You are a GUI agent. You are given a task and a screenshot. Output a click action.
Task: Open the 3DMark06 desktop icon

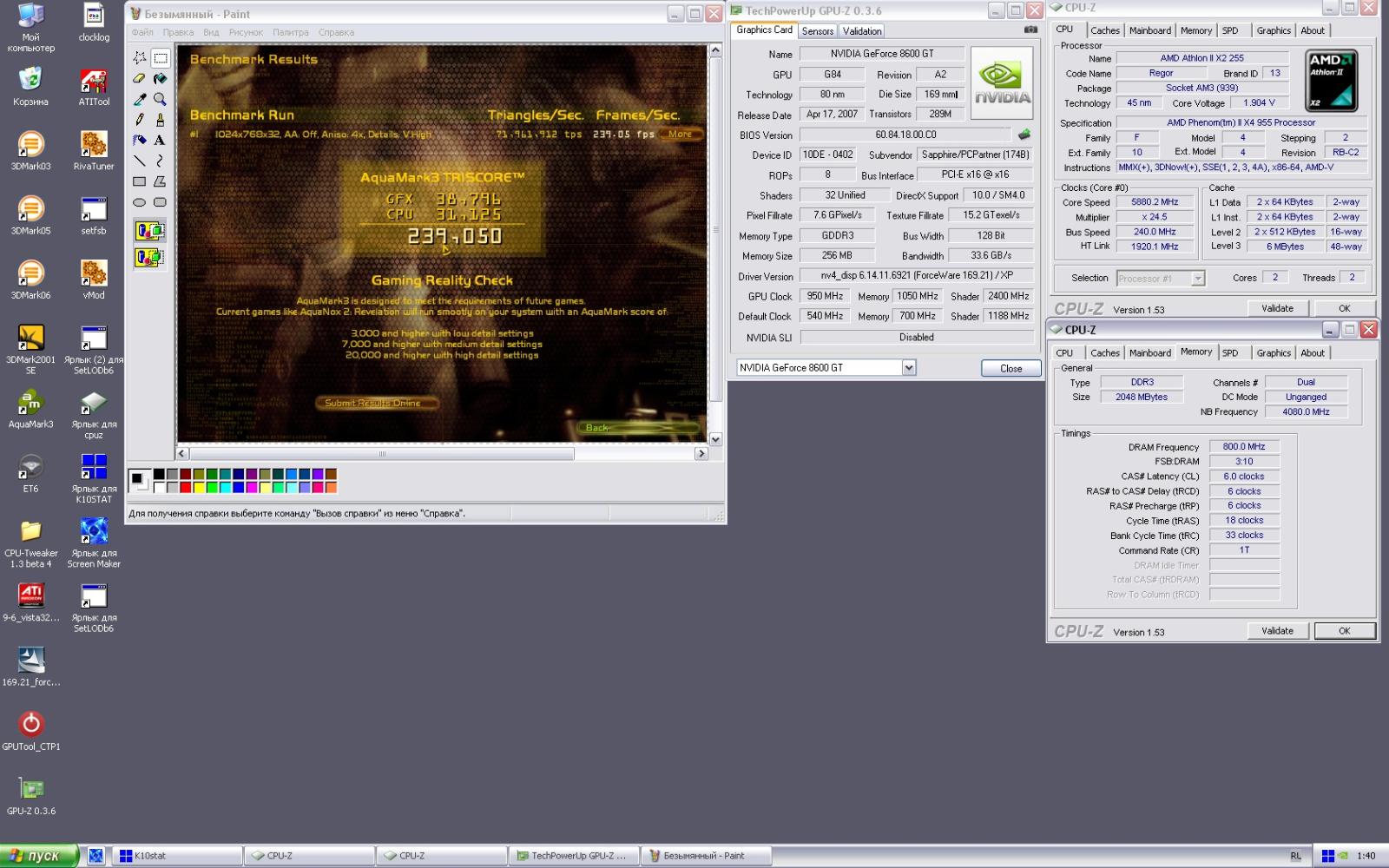pyautogui.click(x=30, y=279)
